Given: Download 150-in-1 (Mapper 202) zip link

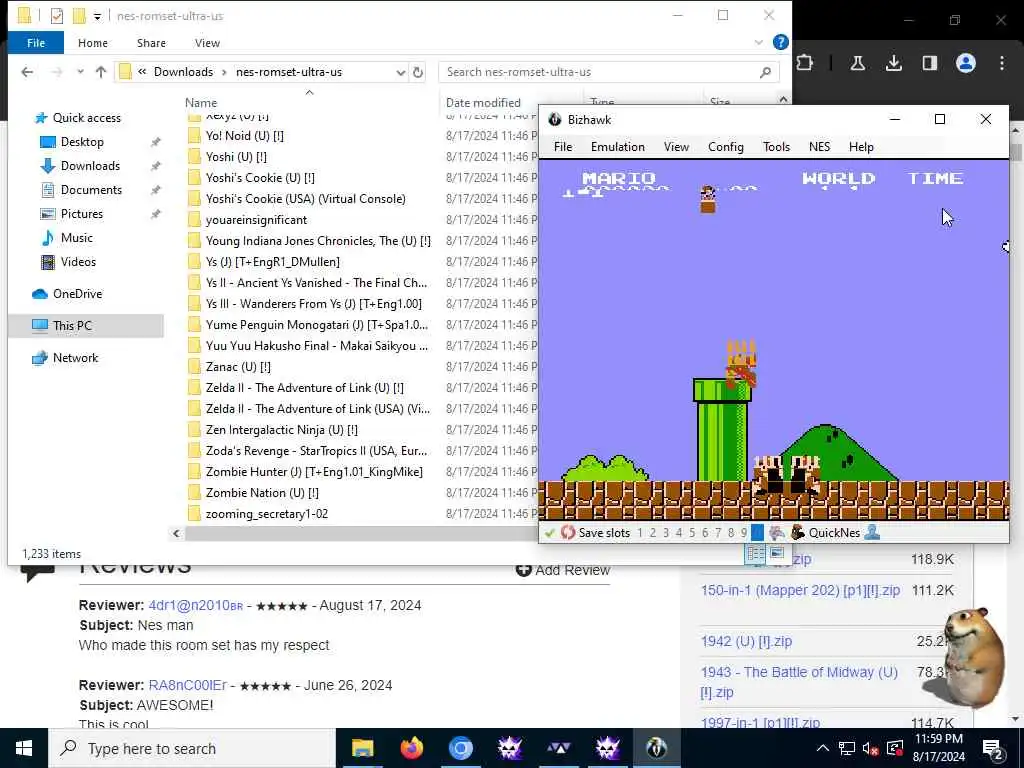Looking at the screenshot, I should (x=800, y=590).
